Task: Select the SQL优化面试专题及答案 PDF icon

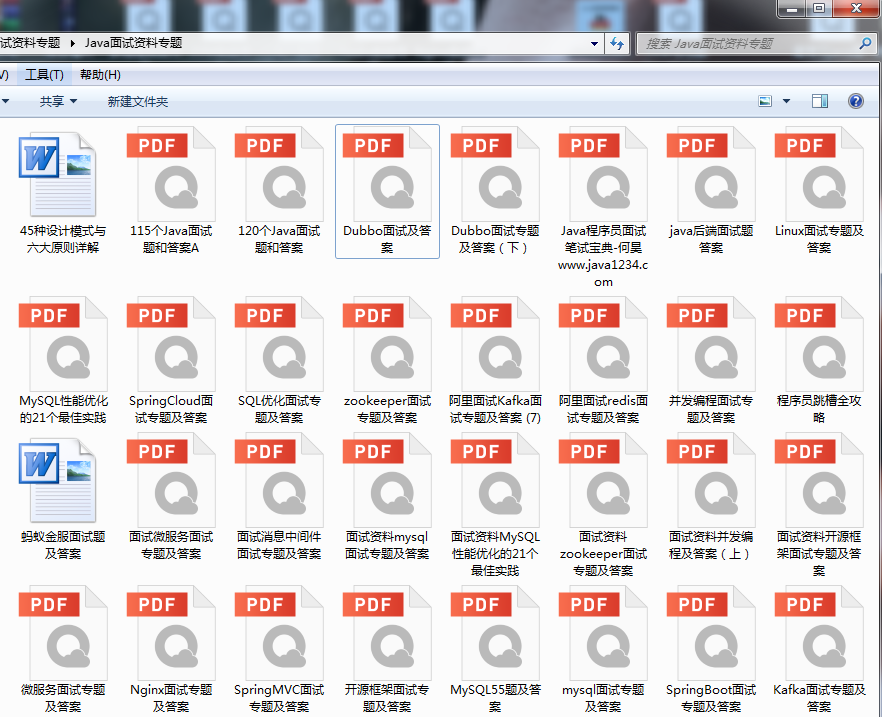Action: coord(279,344)
